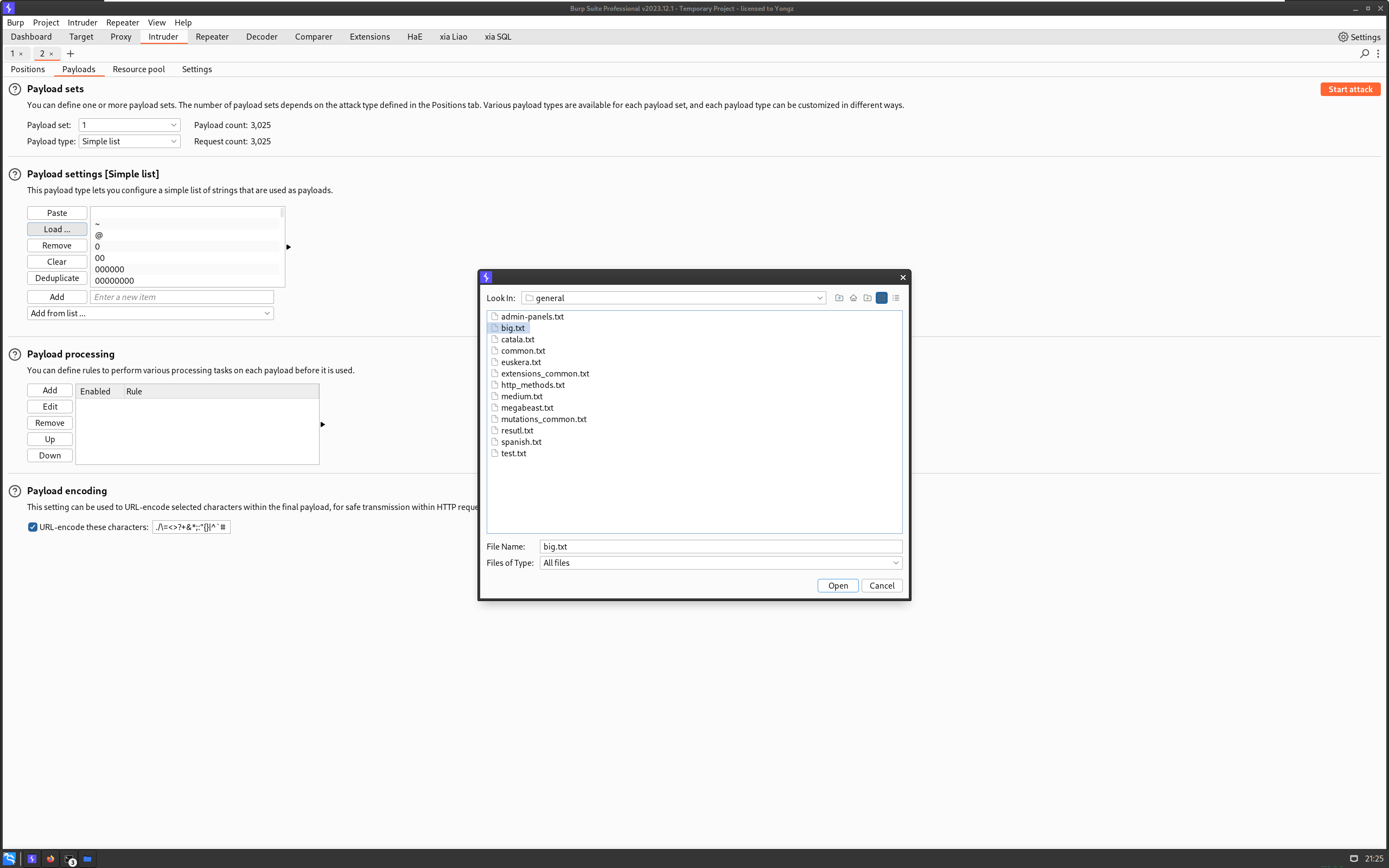Viewport: 1389px width, 868px height.
Task: Switch to the Proxy tab
Action: (x=120, y=37)
